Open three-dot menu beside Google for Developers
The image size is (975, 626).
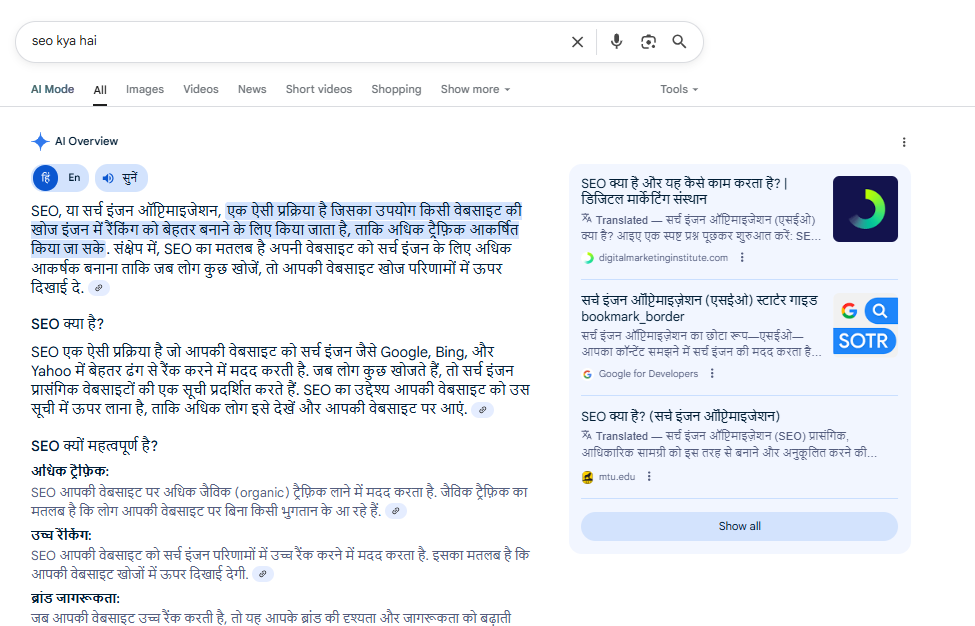(712, 374)
